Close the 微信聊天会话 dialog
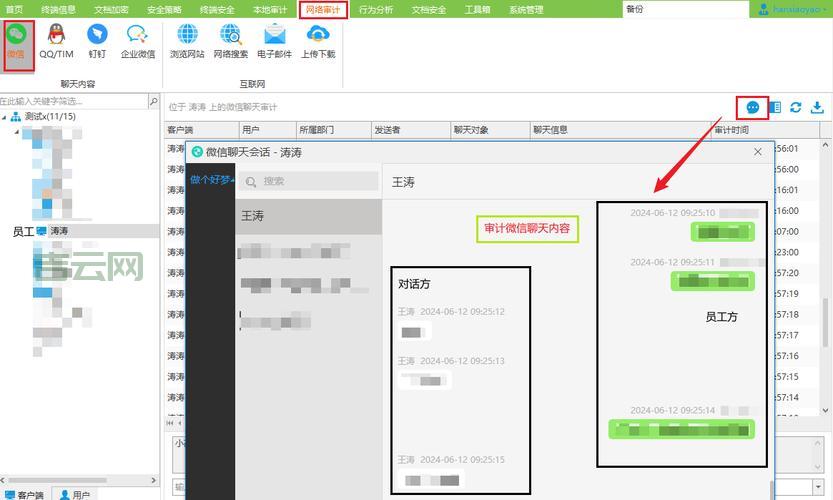833x500 pixels. coord(758,152)
